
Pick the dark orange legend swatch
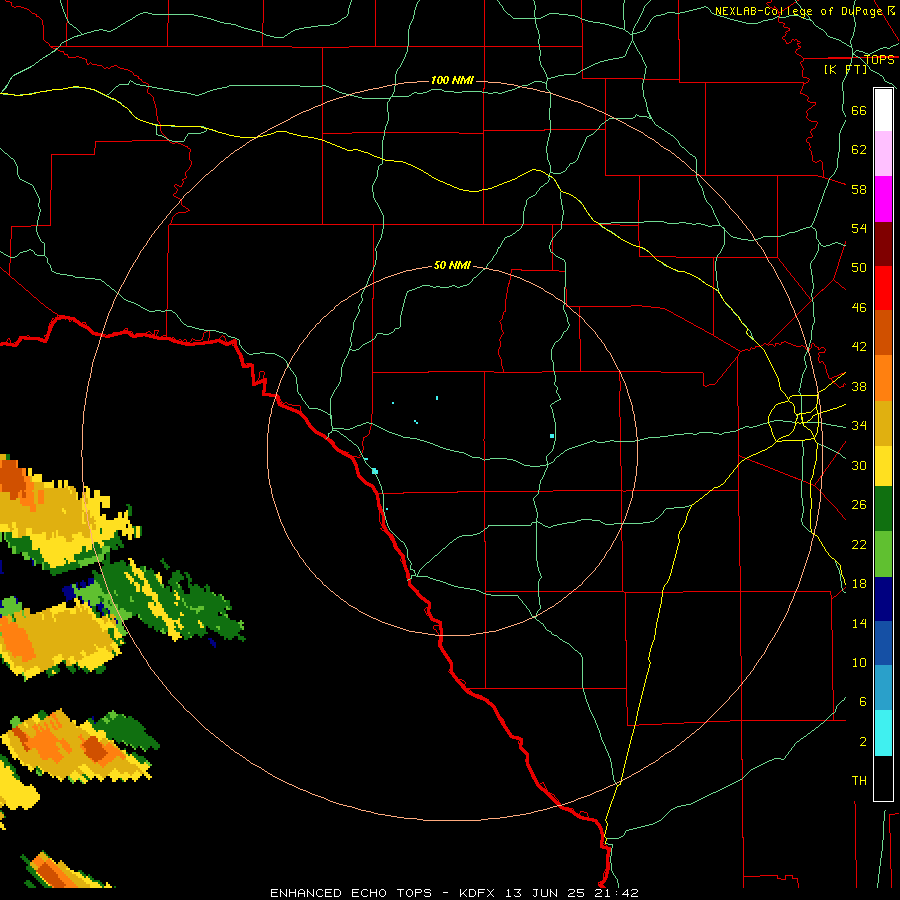pyautogui.click(x=883, y=332)
